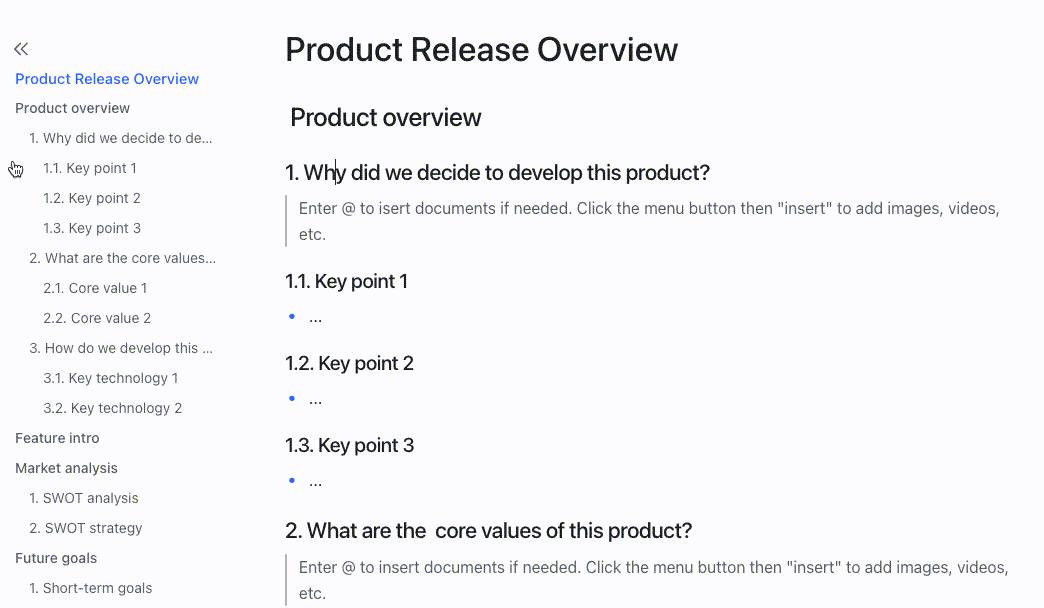The height and width of the screenshot is (608, 1044).
Task: Open '2. SWOT strategy' outline entry
Action: [86, 528]
